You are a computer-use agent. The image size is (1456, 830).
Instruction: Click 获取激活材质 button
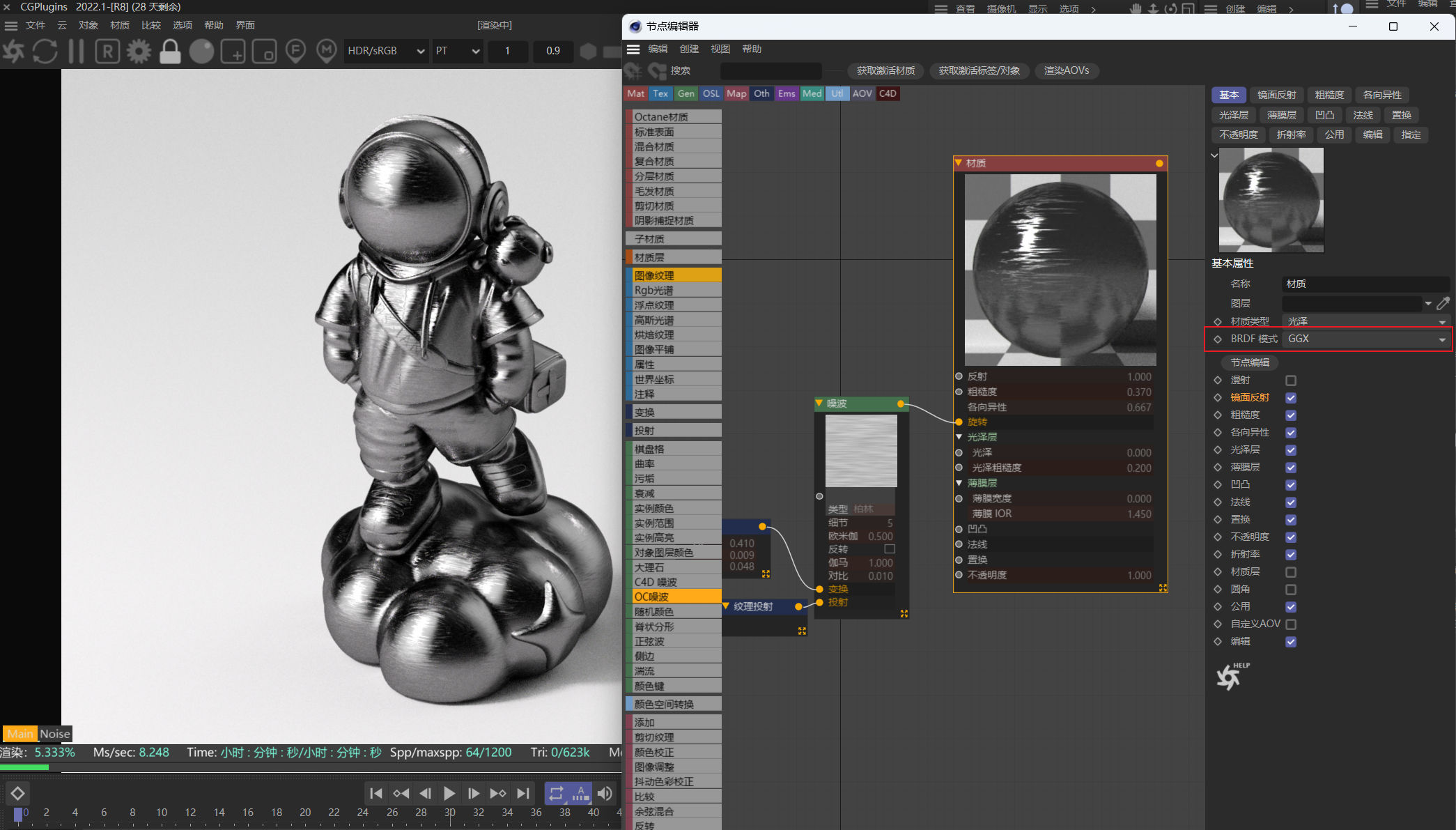pyautogui.click(x=886, y=70)
